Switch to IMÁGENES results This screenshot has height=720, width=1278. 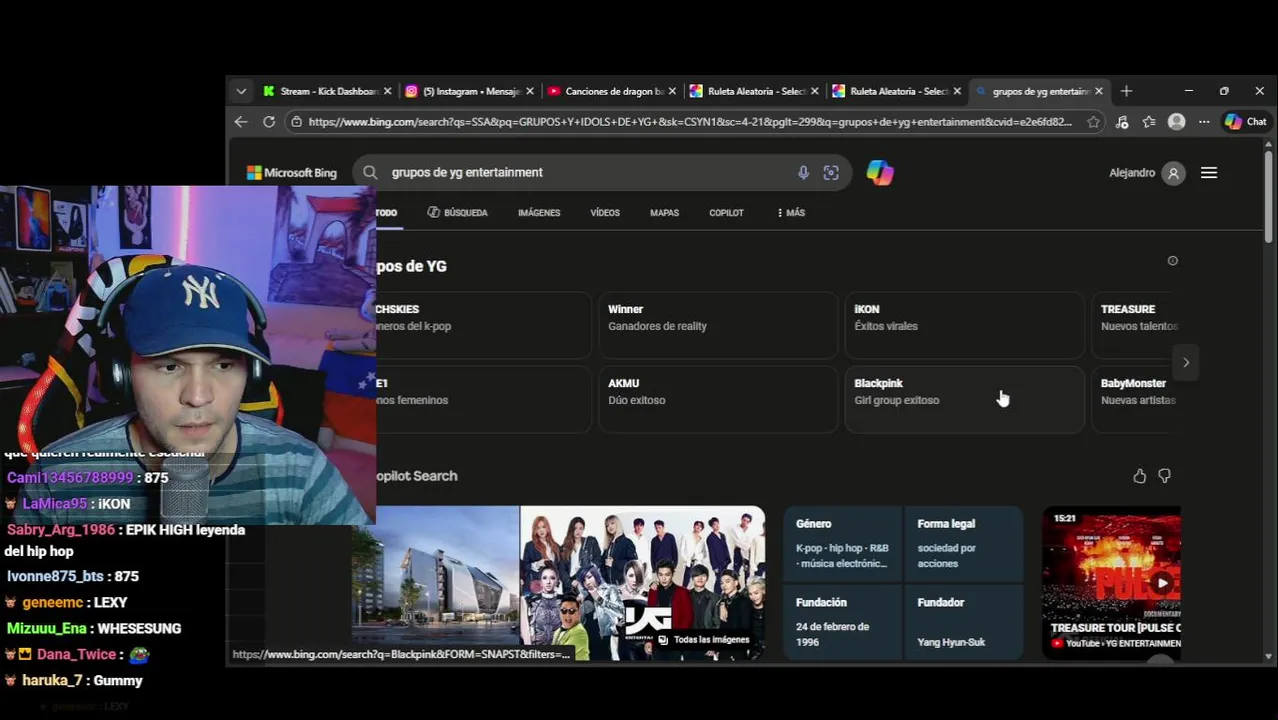(x=539, y=213)
